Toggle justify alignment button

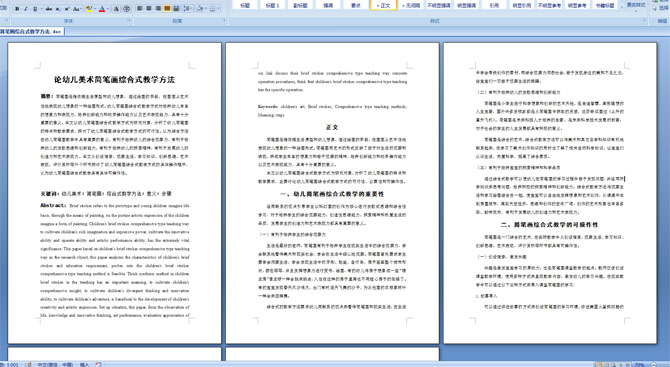pos(167,9)
